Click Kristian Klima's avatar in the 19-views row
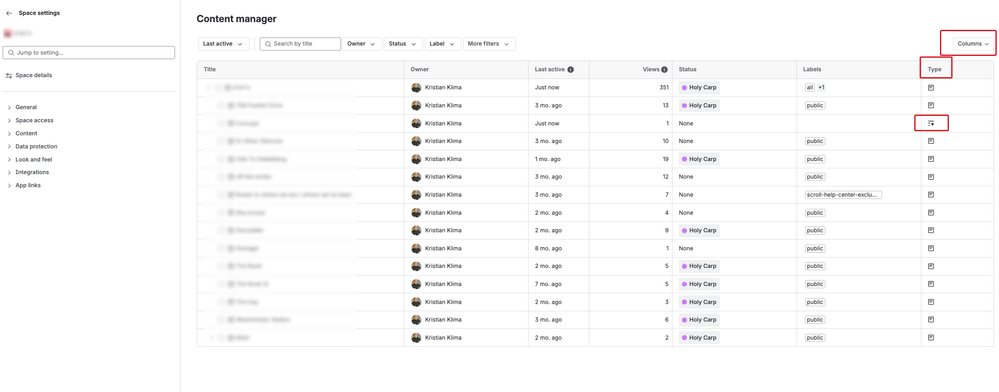Viewport: 999px width, 392px height. pyautogui.click(x=416, y=159)
